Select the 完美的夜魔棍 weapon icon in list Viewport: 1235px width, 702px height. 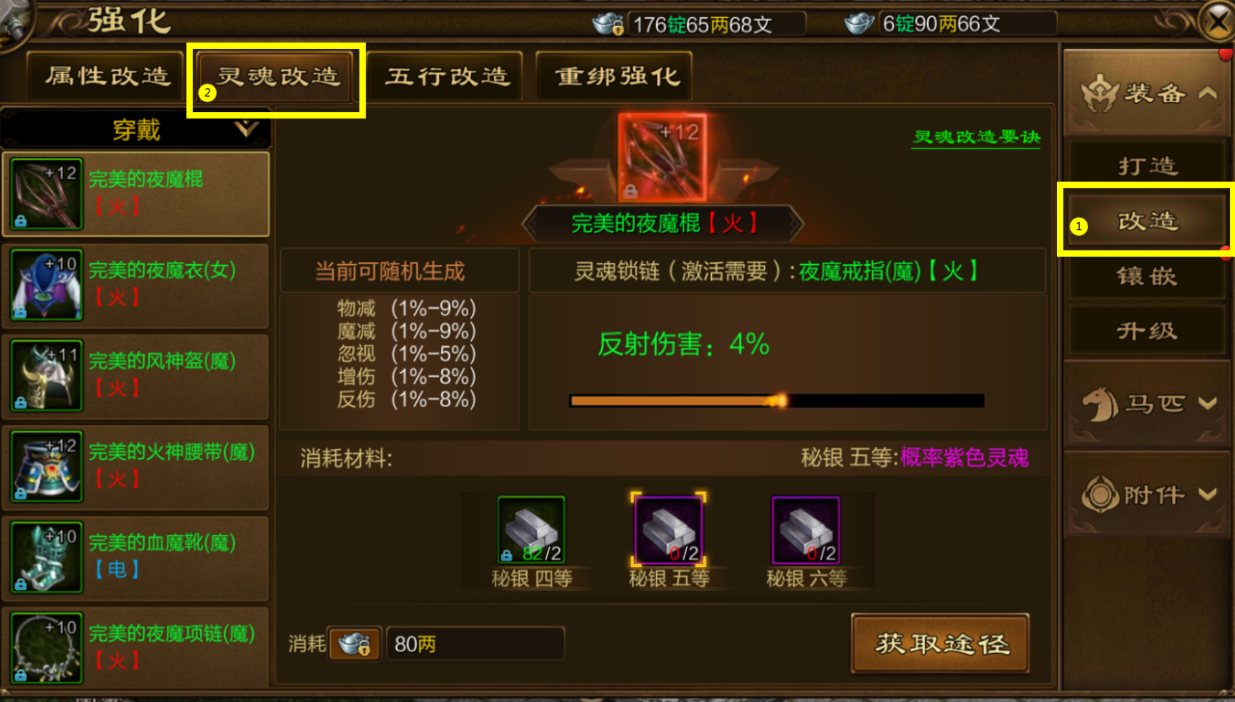[46, 194]
